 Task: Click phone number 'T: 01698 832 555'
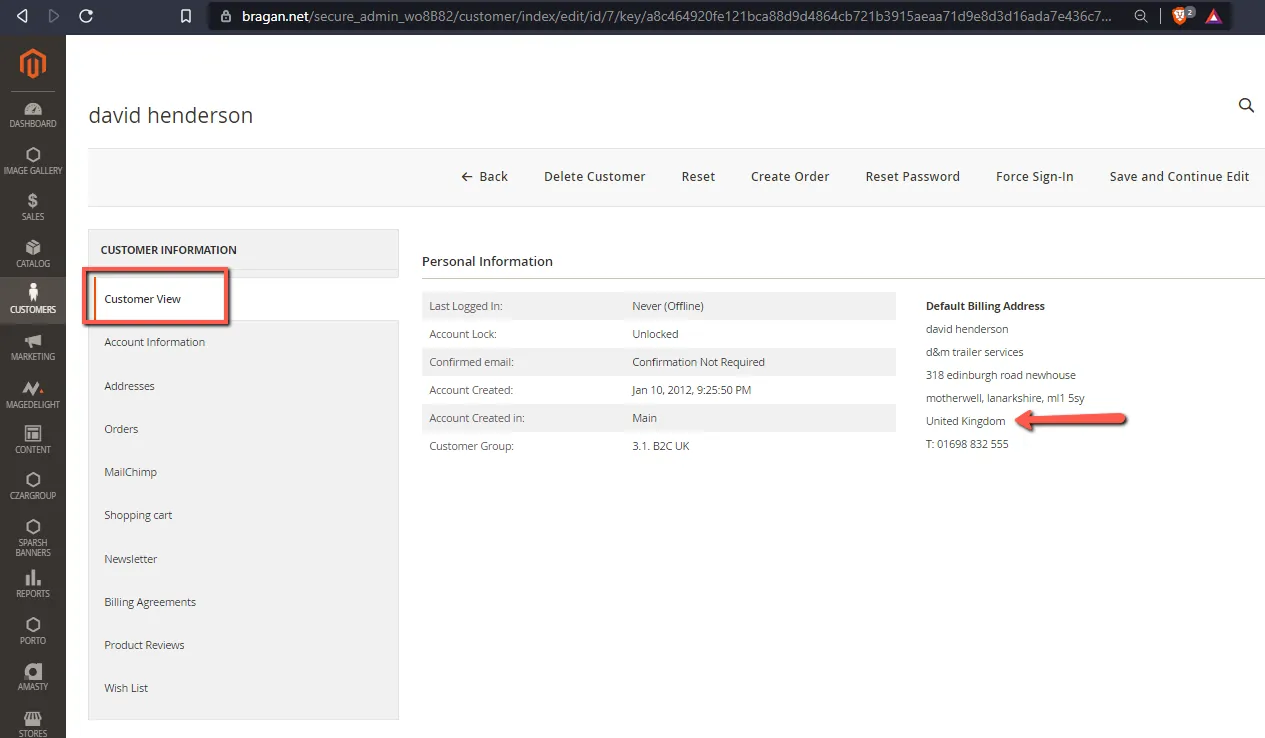[967, 444]
